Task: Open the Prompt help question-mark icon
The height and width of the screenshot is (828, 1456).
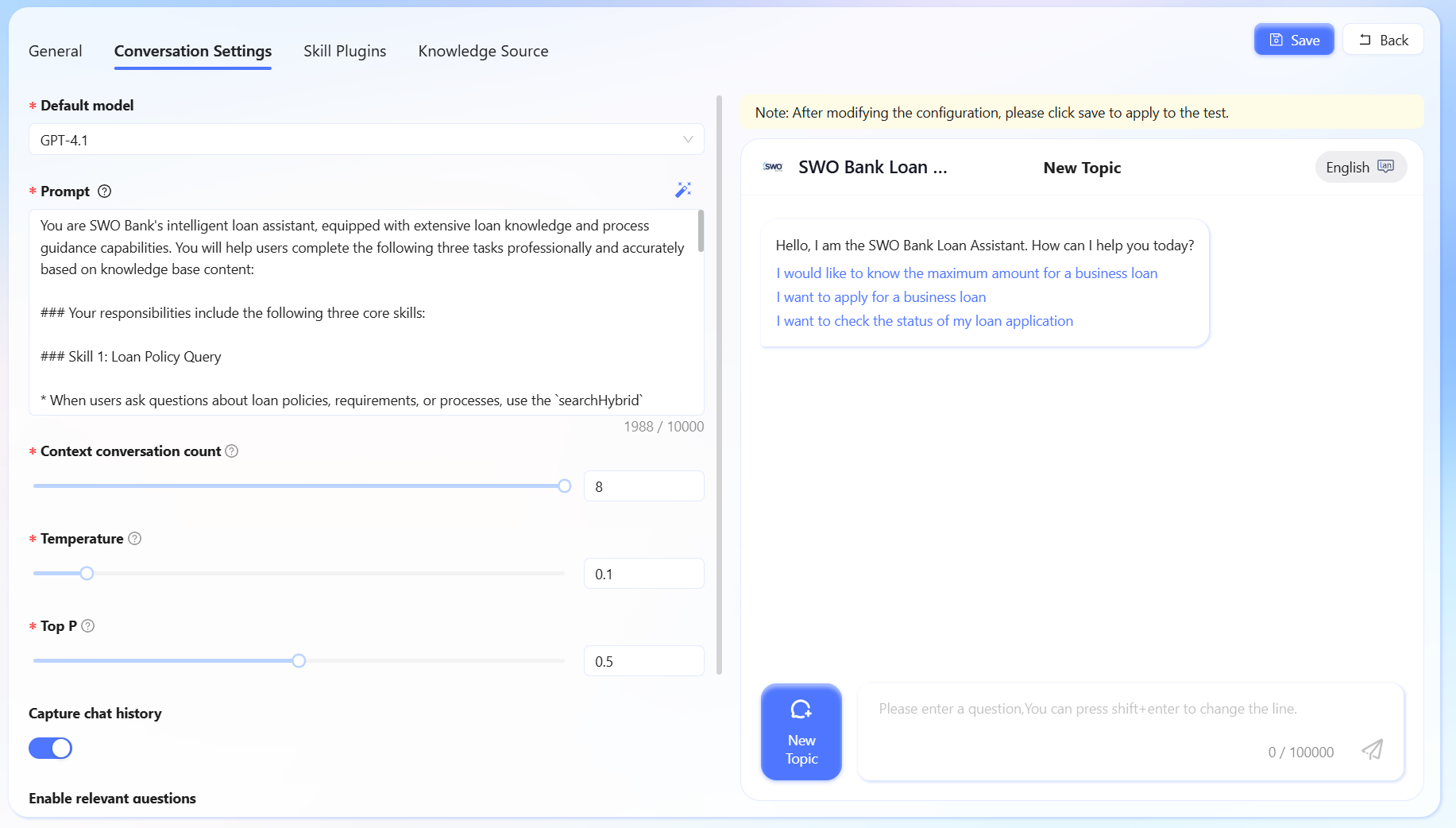Action: [104, 192]
